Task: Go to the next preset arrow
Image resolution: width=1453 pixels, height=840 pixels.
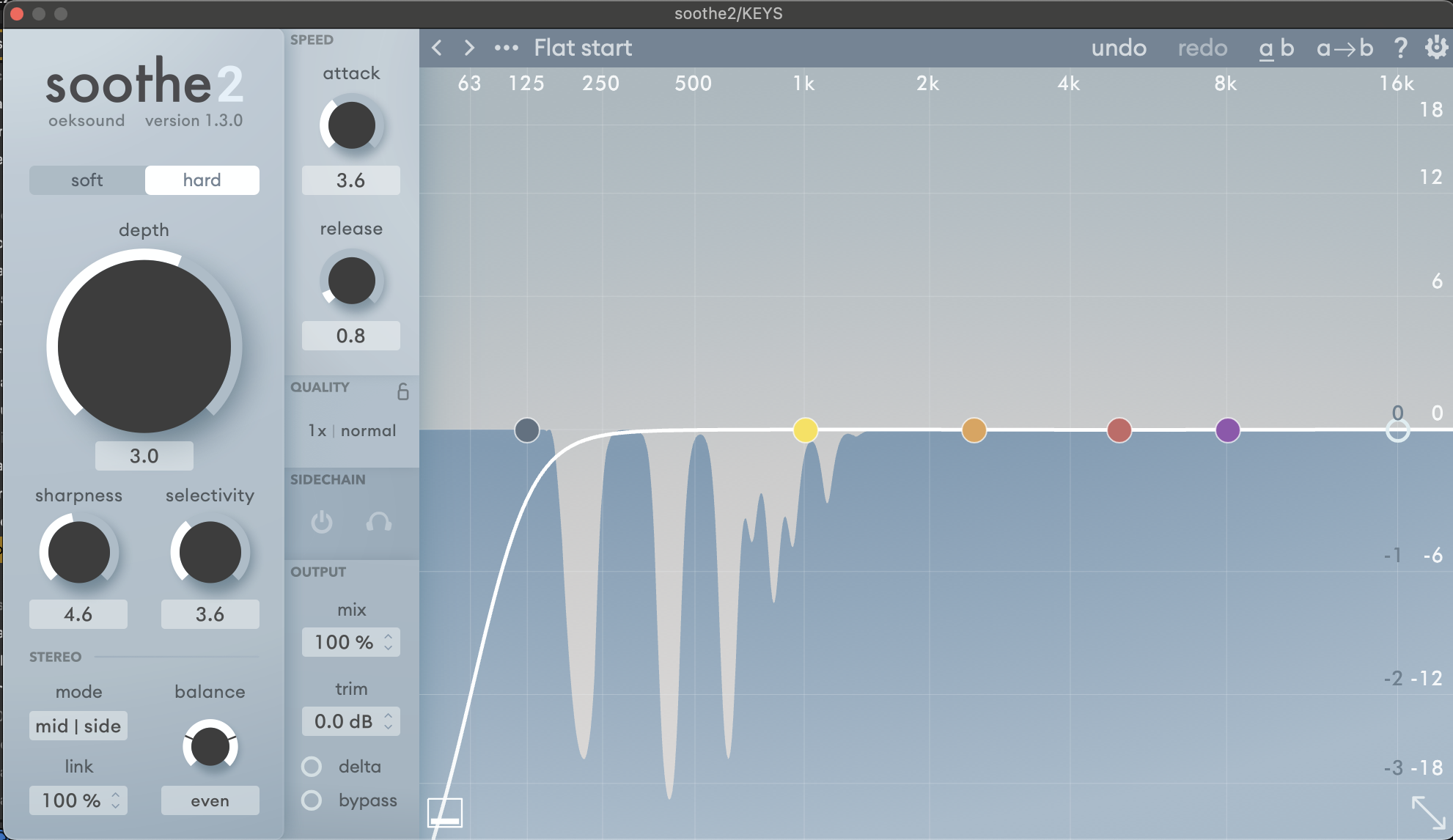Action: (x=469, y=48)
